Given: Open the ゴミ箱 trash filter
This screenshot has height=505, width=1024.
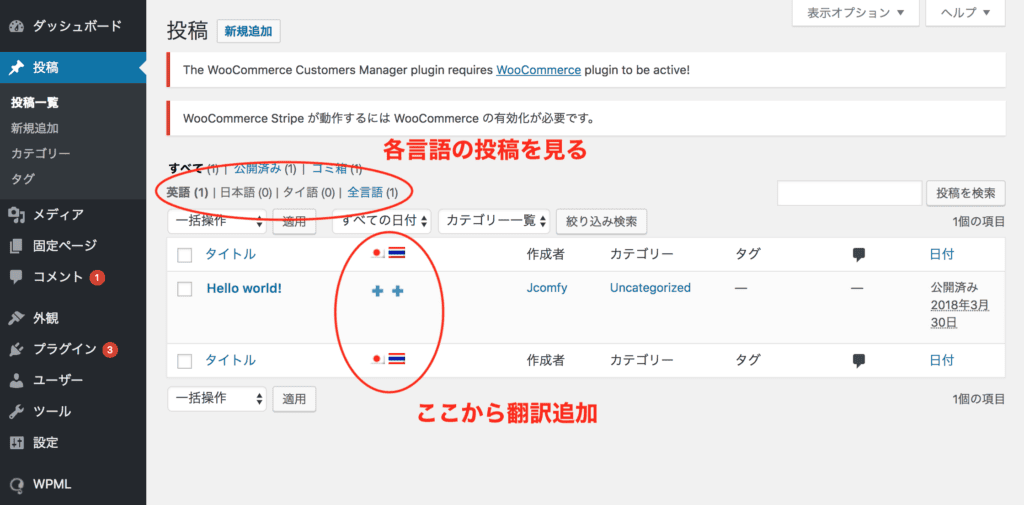Looking at the screenshot, I should click(x=330, y=169).
